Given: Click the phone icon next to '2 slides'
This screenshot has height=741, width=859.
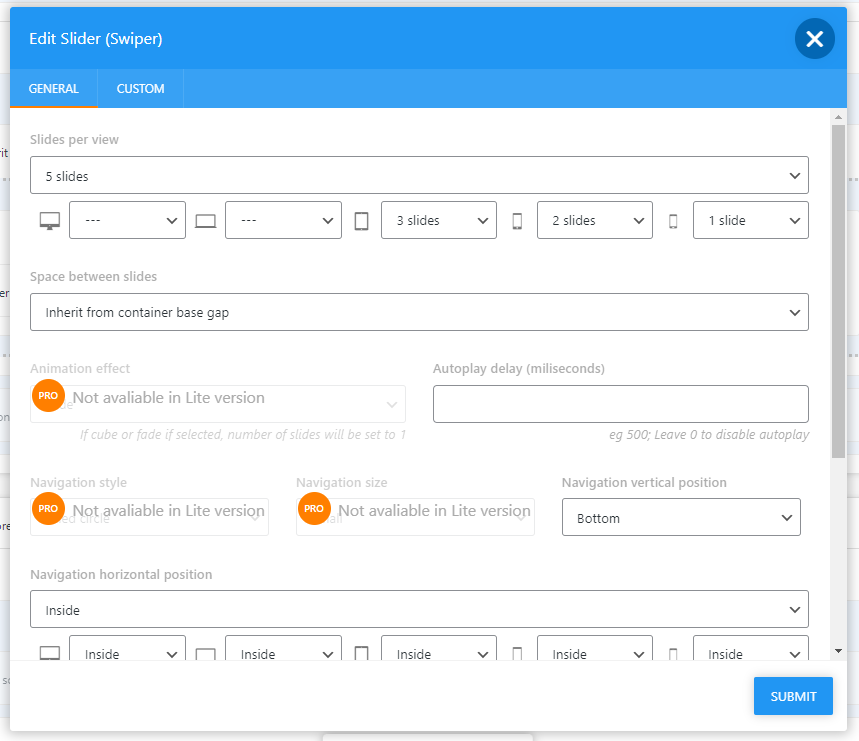Looking at the screenshot, I should click(x=517, y=221).
